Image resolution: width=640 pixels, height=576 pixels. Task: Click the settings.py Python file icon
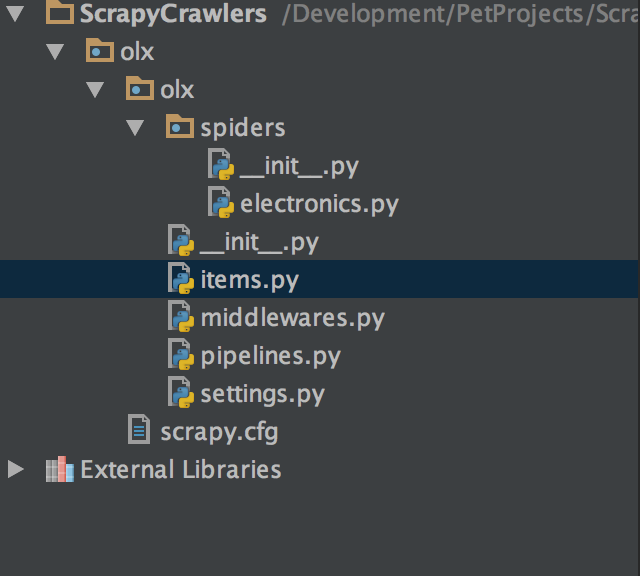(181, 393)
